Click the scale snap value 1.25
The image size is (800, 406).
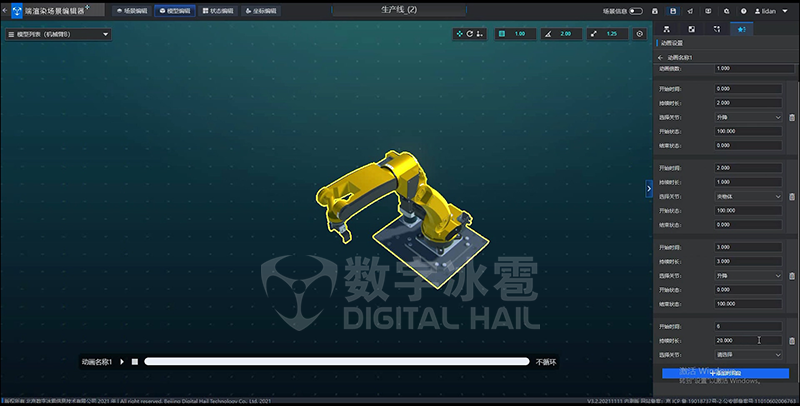pyautogui.click(x=614, y=34)
